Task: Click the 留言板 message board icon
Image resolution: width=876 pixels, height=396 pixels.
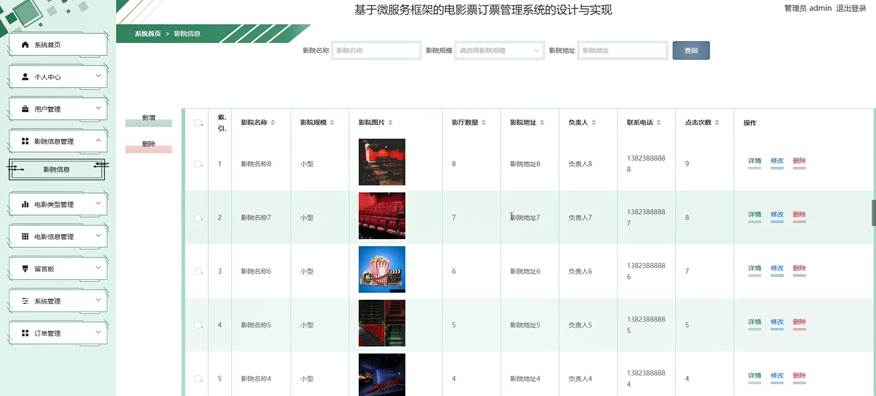Action: 25,269
